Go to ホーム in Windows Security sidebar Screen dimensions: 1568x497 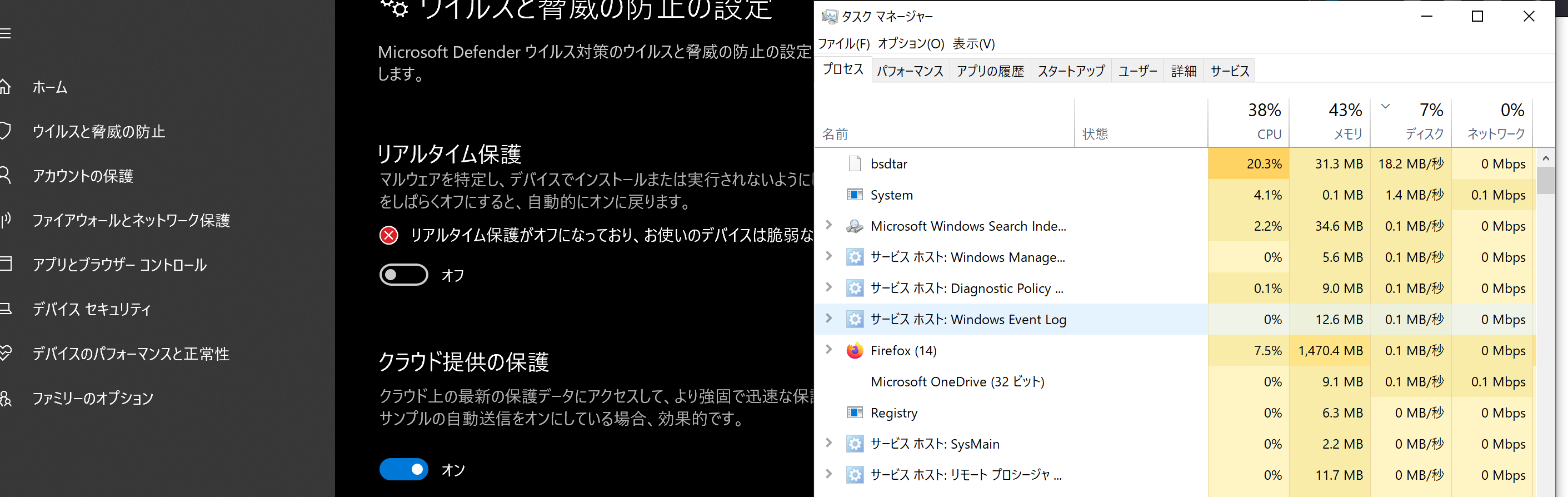click(50, 87)
